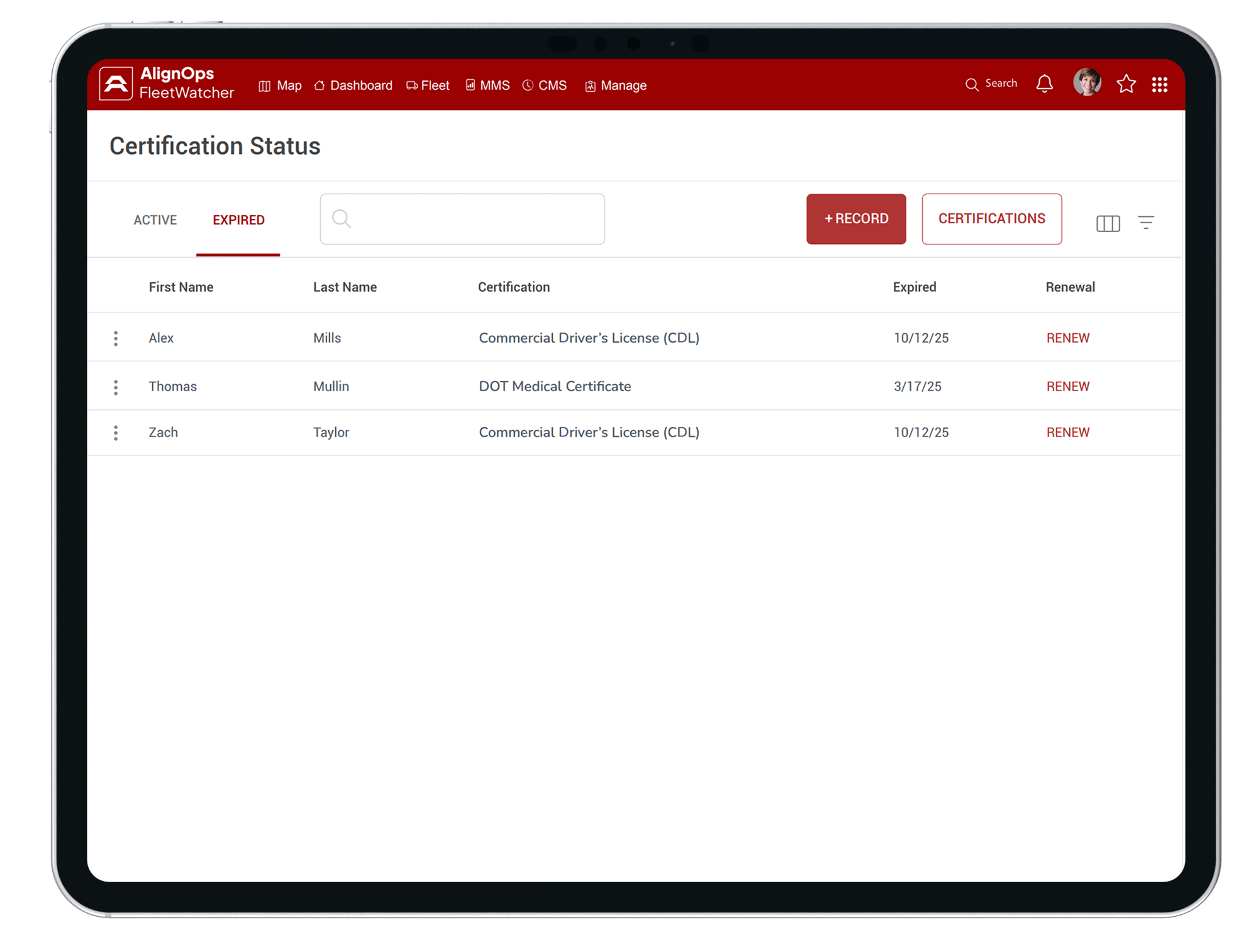Open the CMS menu
This screenshot has width=1258, height=952.
coord(545,86)
